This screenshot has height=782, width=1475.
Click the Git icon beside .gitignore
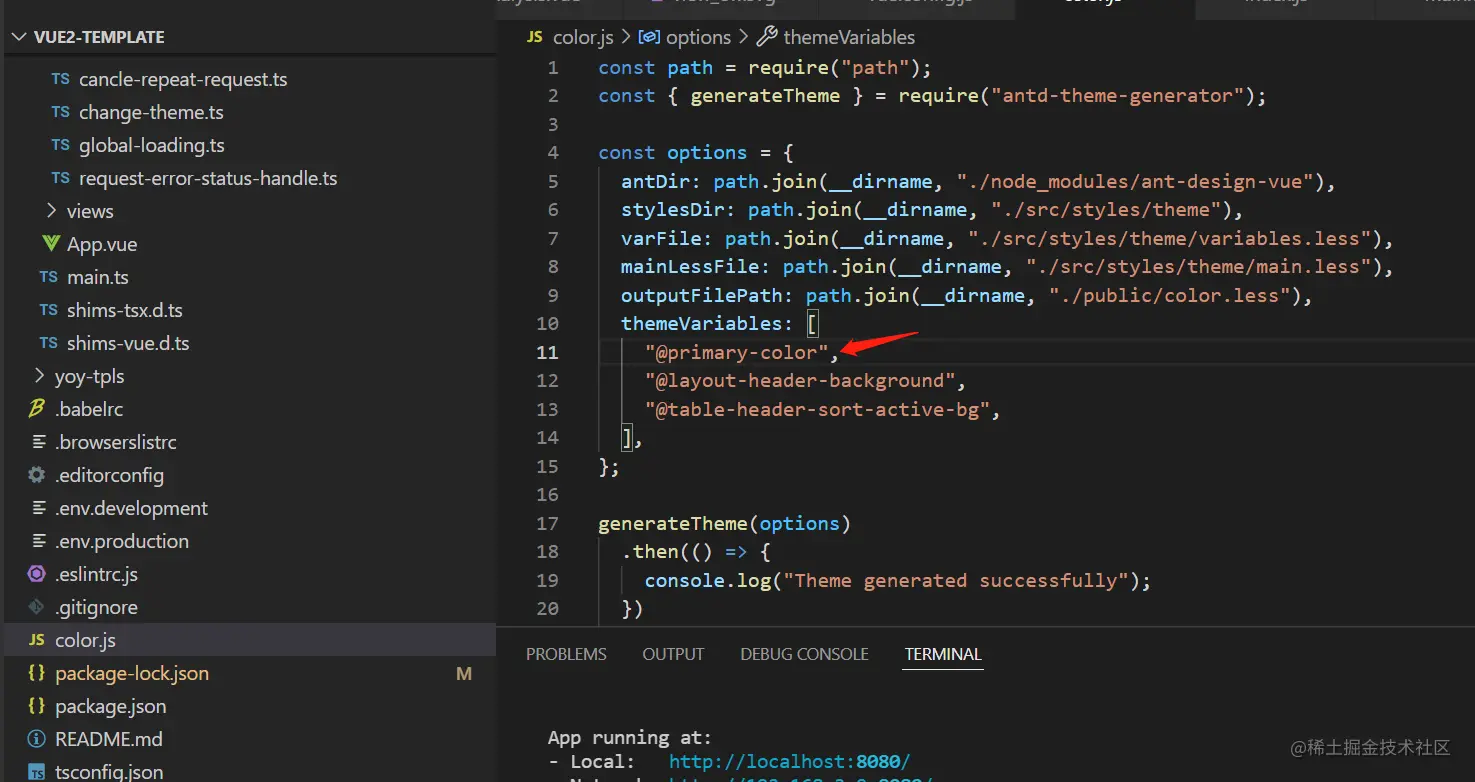pos(37,607)
